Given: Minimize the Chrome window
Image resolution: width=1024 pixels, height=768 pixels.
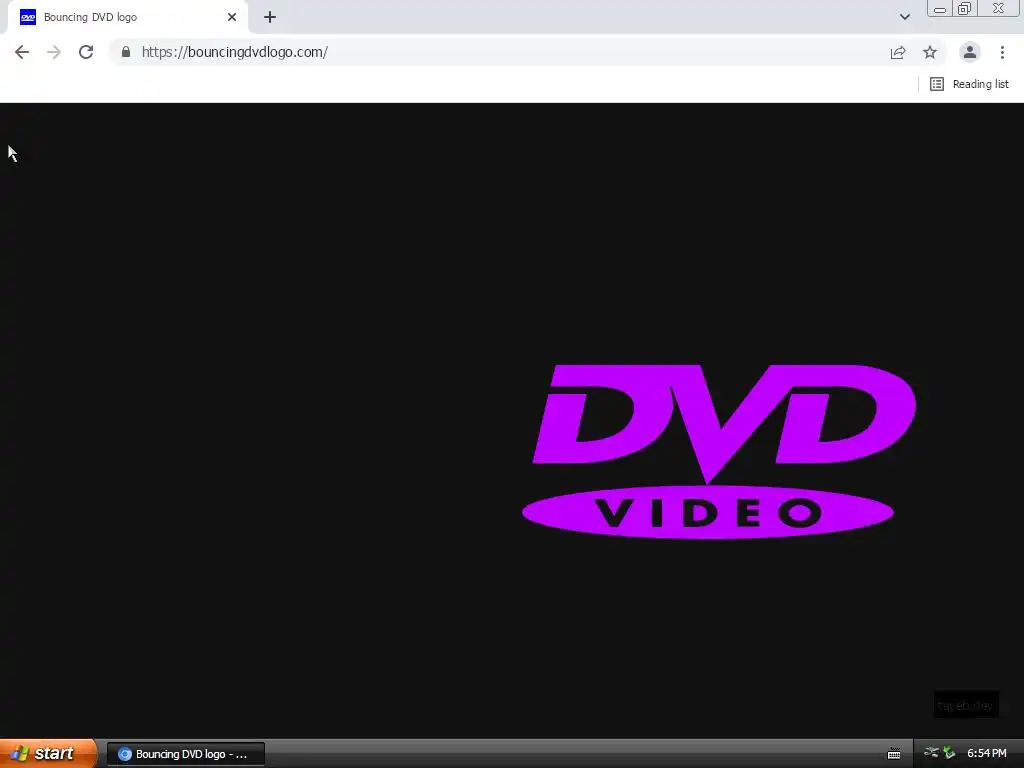Looking at the screenshot, I should [940, 9].
